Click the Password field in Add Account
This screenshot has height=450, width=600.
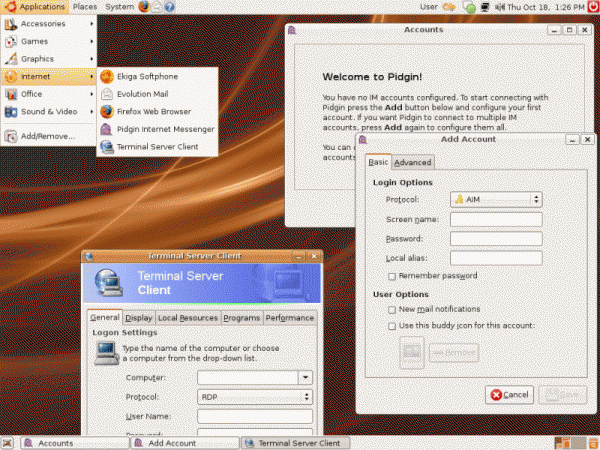click(496, 239)
